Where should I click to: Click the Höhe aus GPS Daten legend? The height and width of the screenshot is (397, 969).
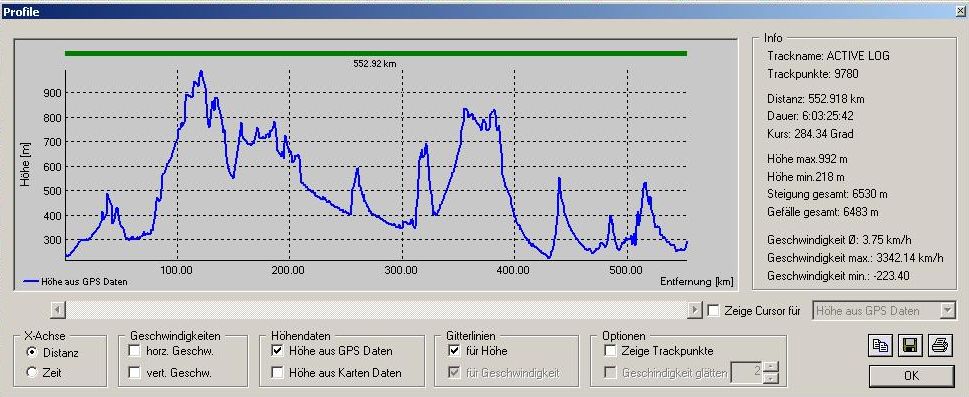click(75, 281)
